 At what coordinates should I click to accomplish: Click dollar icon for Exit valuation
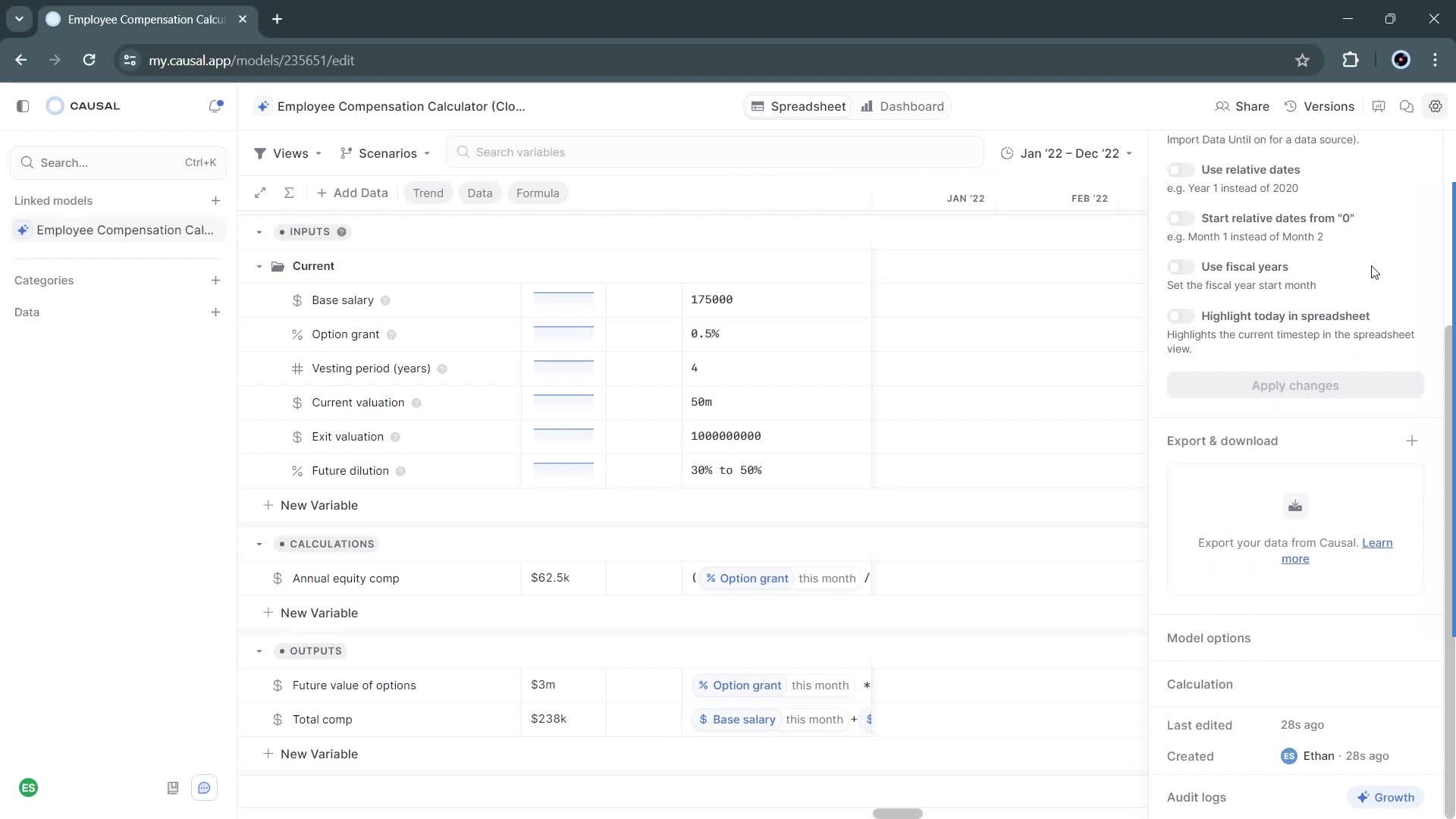coord(297,437)
